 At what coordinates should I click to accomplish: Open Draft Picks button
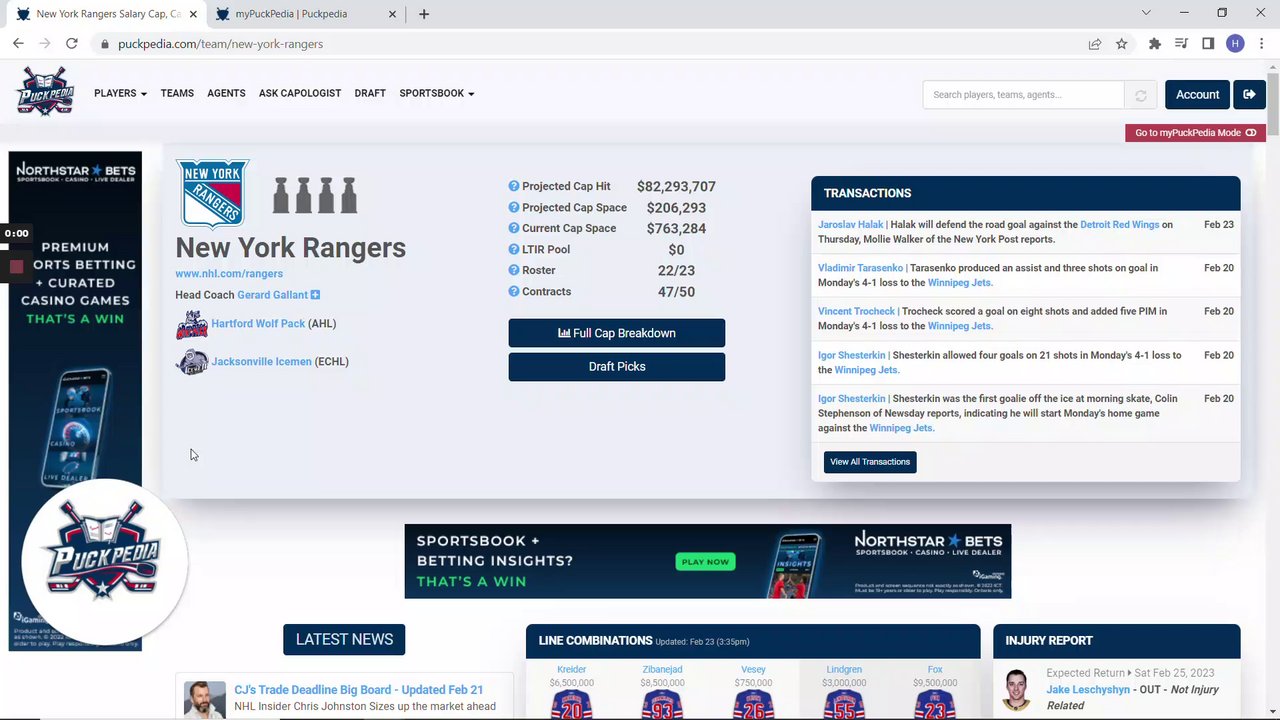point(617,366)
